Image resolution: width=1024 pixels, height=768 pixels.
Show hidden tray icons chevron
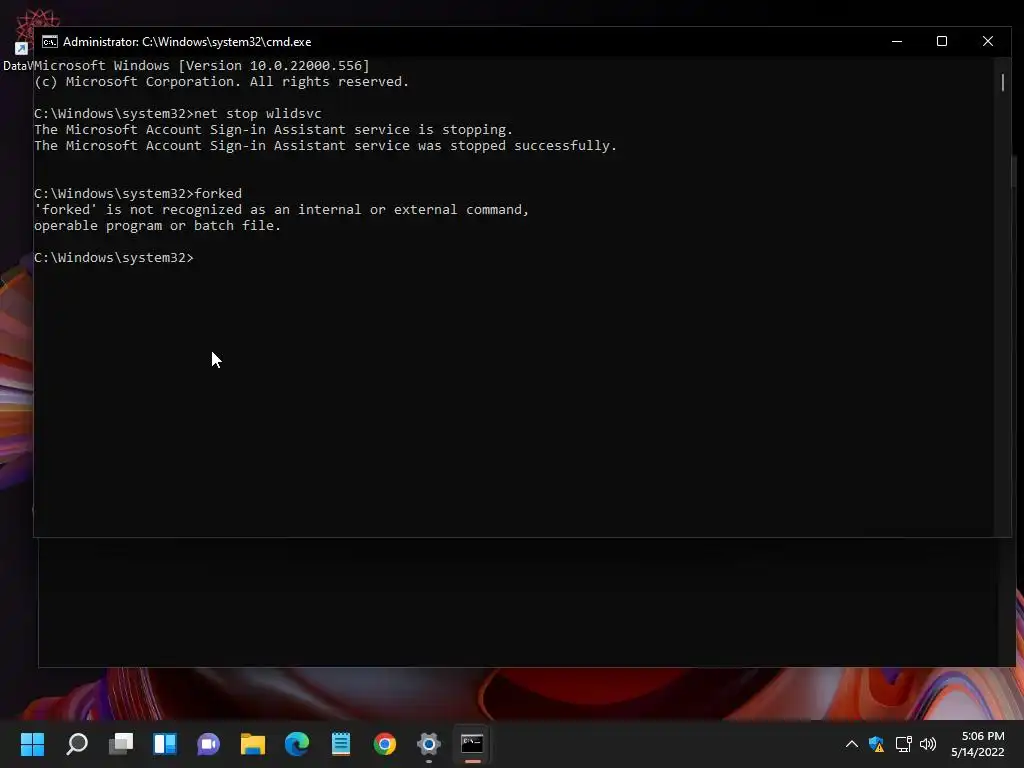pyautogui.click(x=852, y=744)
